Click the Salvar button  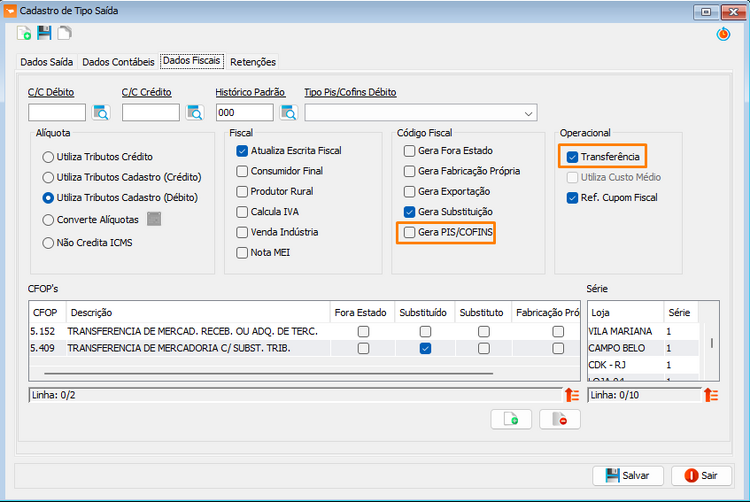click(x=628, y=476)
